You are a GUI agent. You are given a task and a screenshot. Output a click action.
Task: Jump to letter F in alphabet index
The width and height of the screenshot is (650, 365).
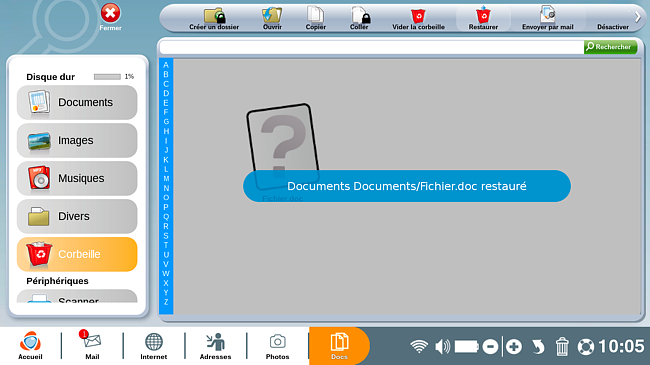[x=166, y=112]
